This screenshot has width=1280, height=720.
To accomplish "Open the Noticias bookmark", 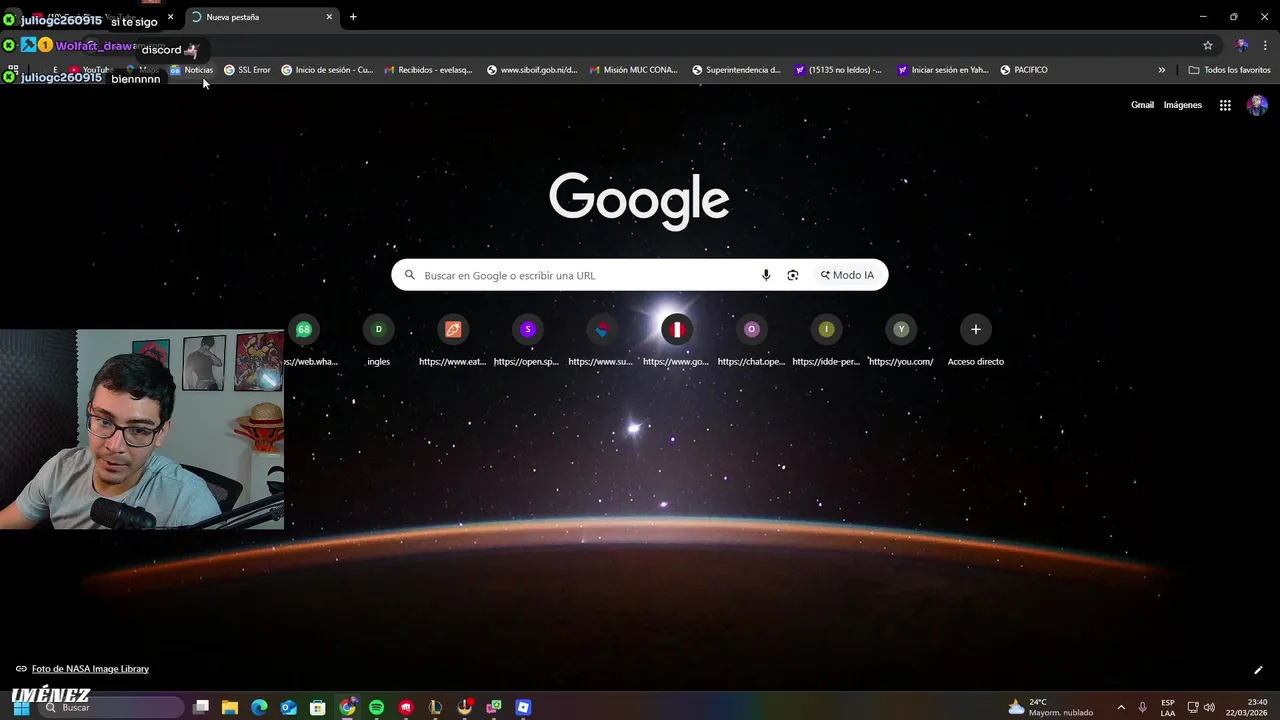I will (192, 70).
